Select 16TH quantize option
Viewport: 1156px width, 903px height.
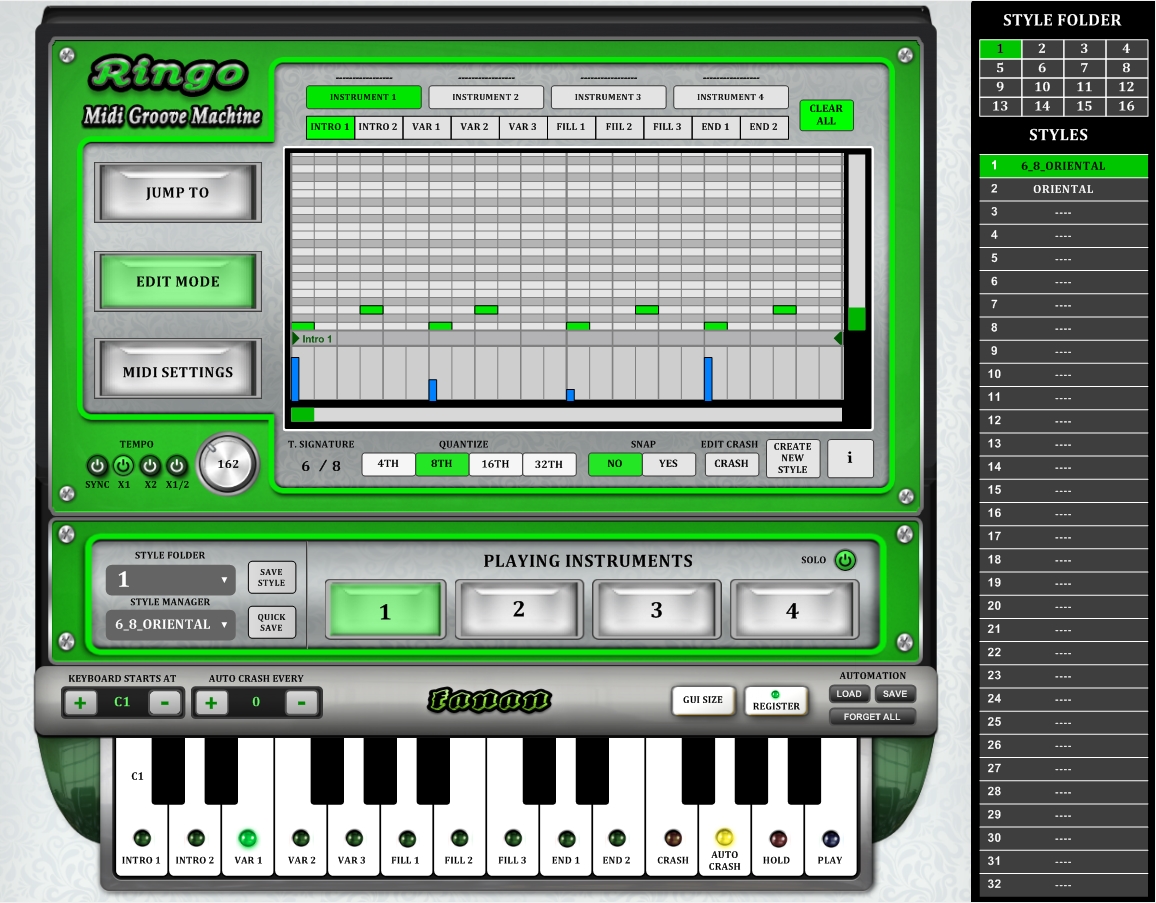pyautogui.click(x=495, y=464)
